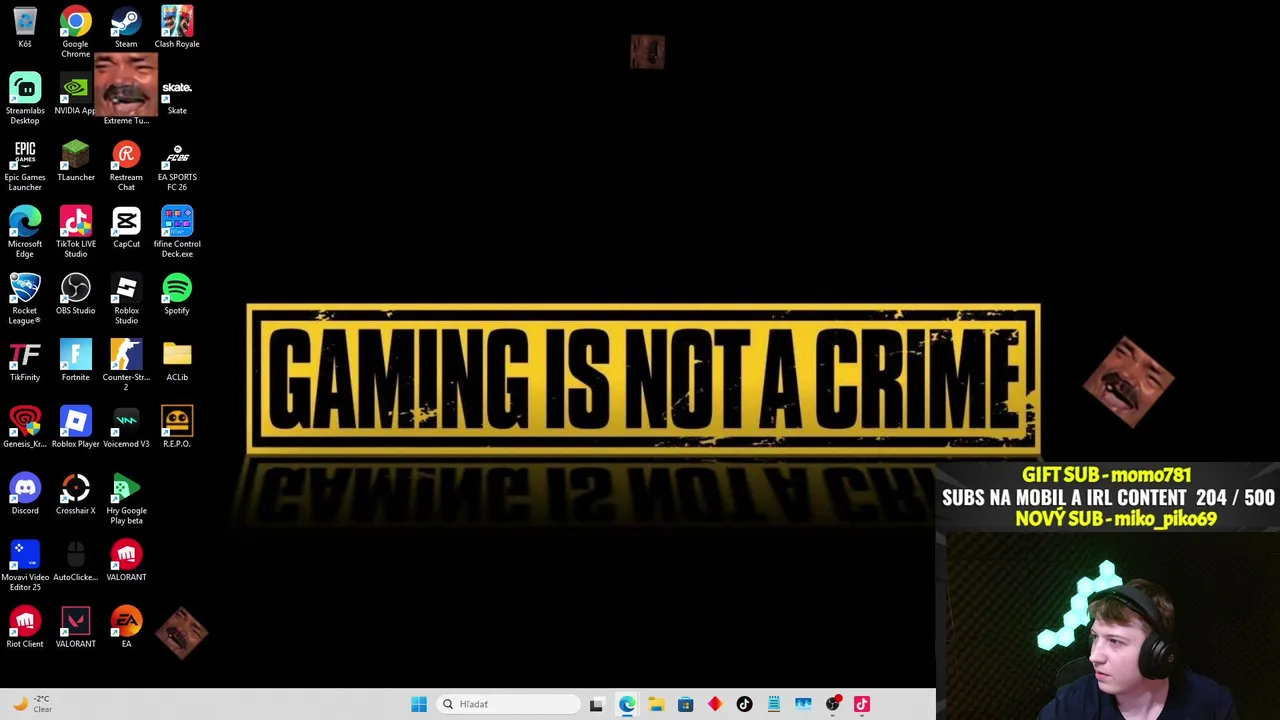Switch to OBS Studio in the taskbar
Image resolution: width=1280 pixels, height=720 pixels.
tap(833, 704)
